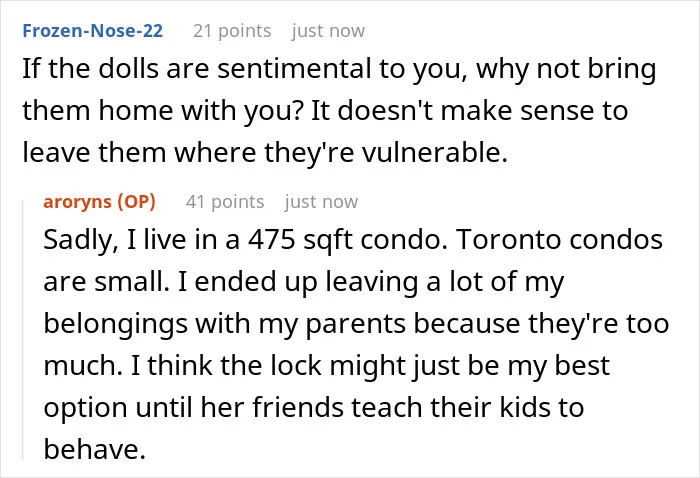Click the word 'vulnerable.' in the comment

pyautogui.click(x=434, y=152)
